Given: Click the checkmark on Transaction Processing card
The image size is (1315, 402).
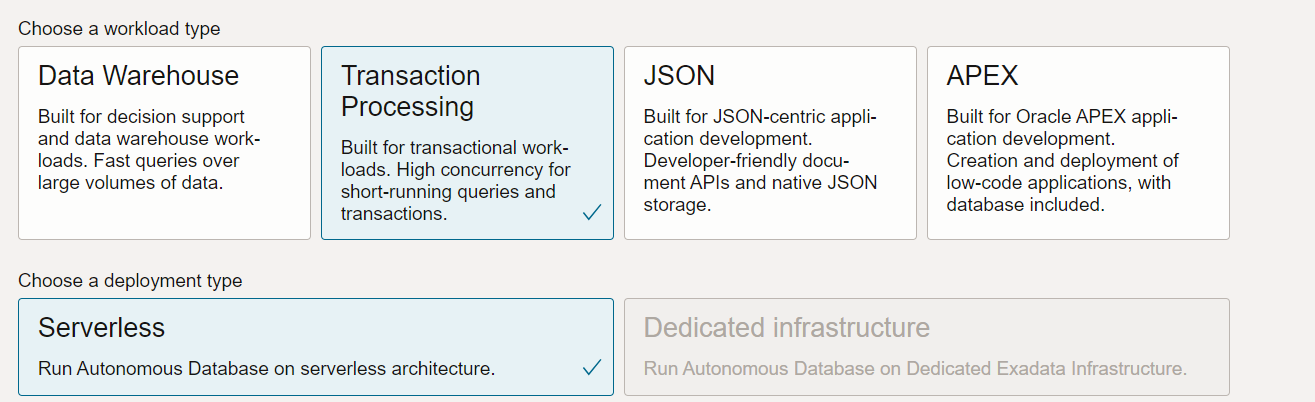Looking at the screenshot, I should 592,212.
